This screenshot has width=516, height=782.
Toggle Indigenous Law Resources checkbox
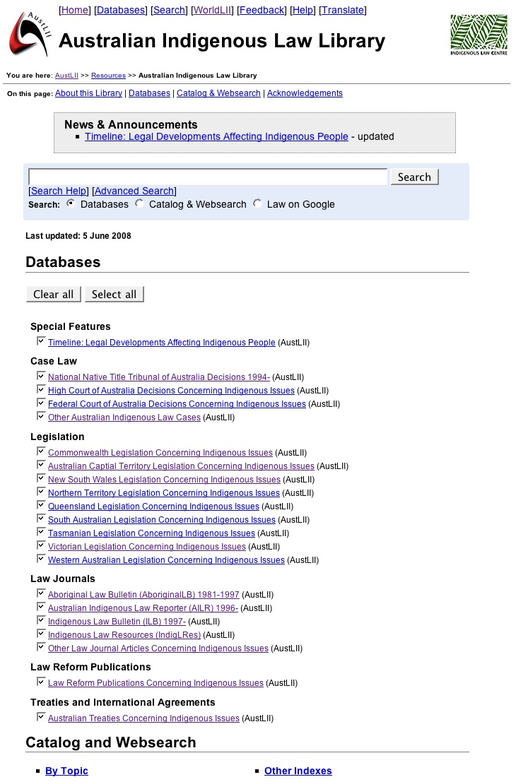pyautogui.click(x=41, y=634)
